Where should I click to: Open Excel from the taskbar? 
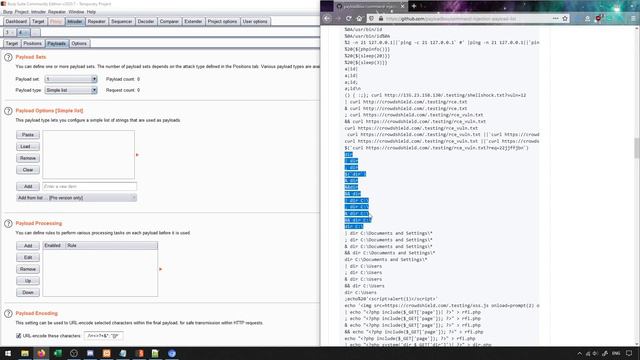click(58, 353)
